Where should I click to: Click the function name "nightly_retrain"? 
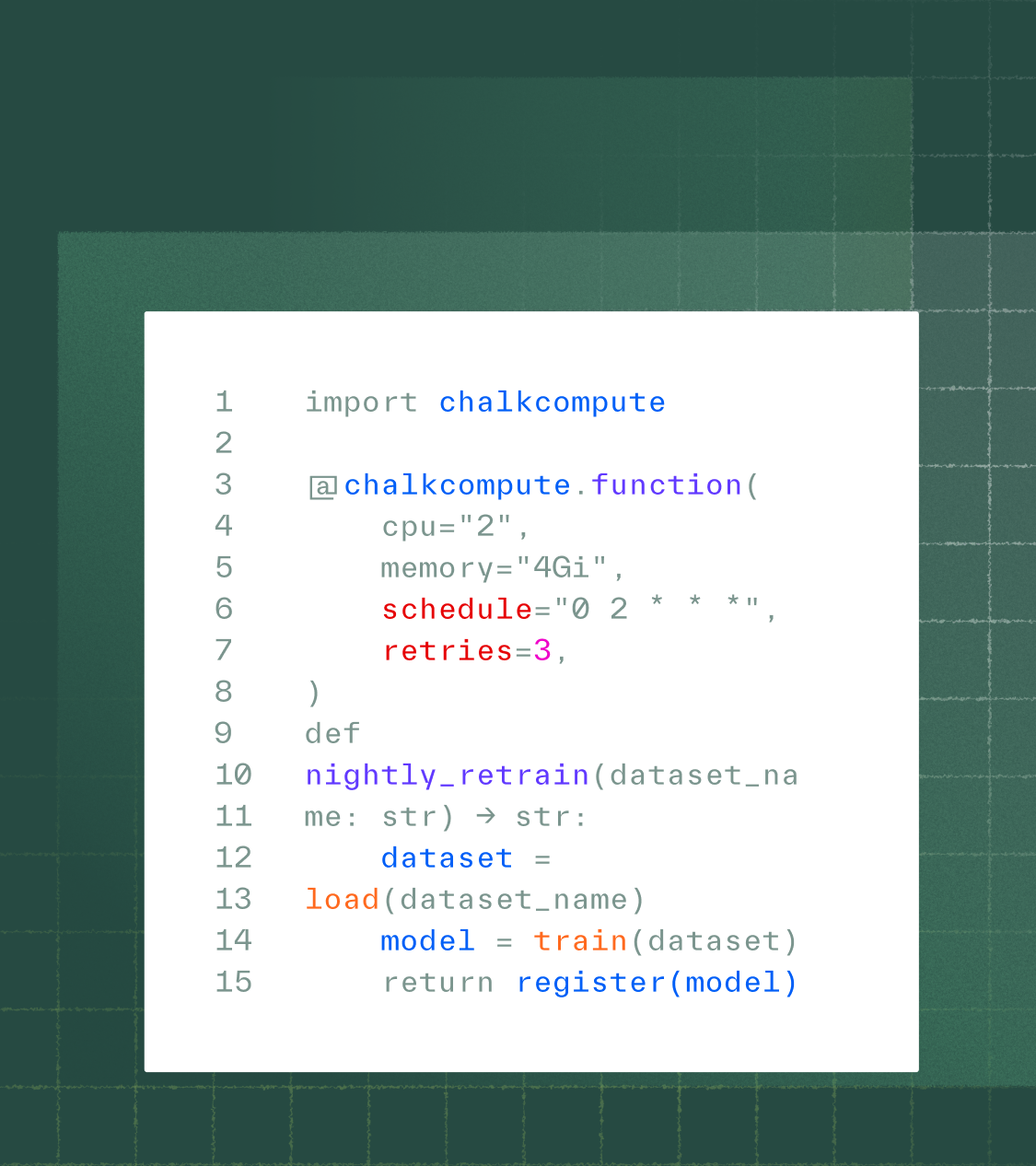coord(448,775)
